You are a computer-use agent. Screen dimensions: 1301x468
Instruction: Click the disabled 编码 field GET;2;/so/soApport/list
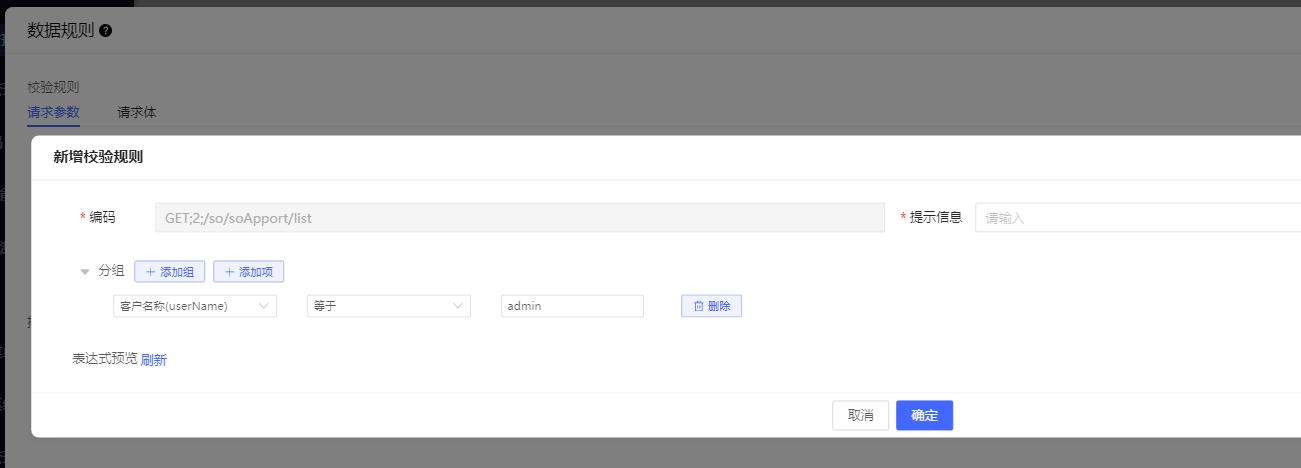tap(519, 217)
